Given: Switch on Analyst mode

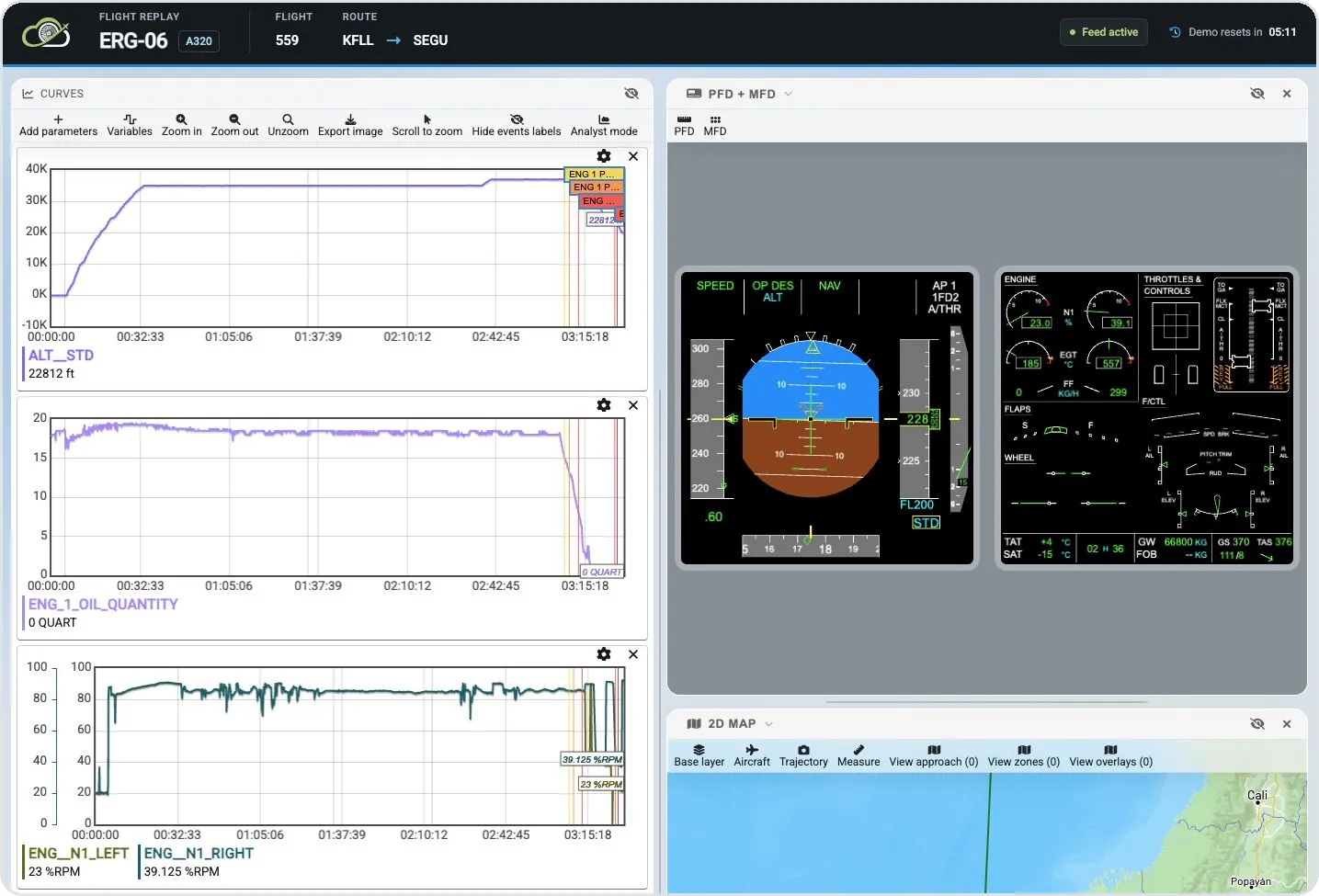Looking at the screenshot, I should [x=604, y=126].
